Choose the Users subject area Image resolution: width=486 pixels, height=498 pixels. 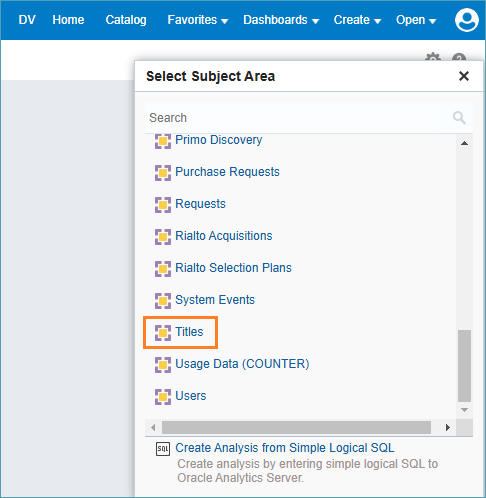[191, 396]
